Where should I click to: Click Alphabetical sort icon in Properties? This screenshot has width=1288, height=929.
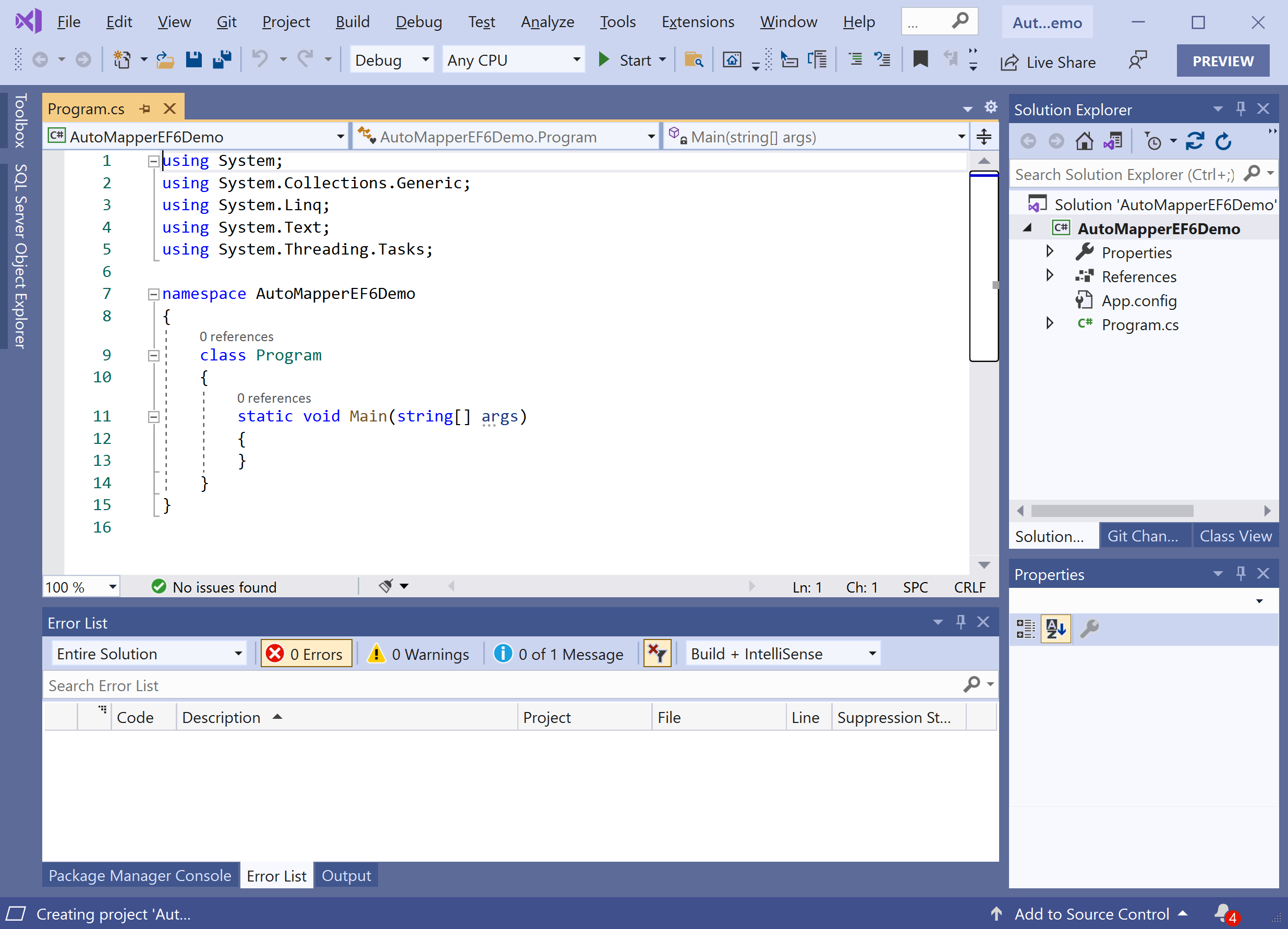point(1056,629)
